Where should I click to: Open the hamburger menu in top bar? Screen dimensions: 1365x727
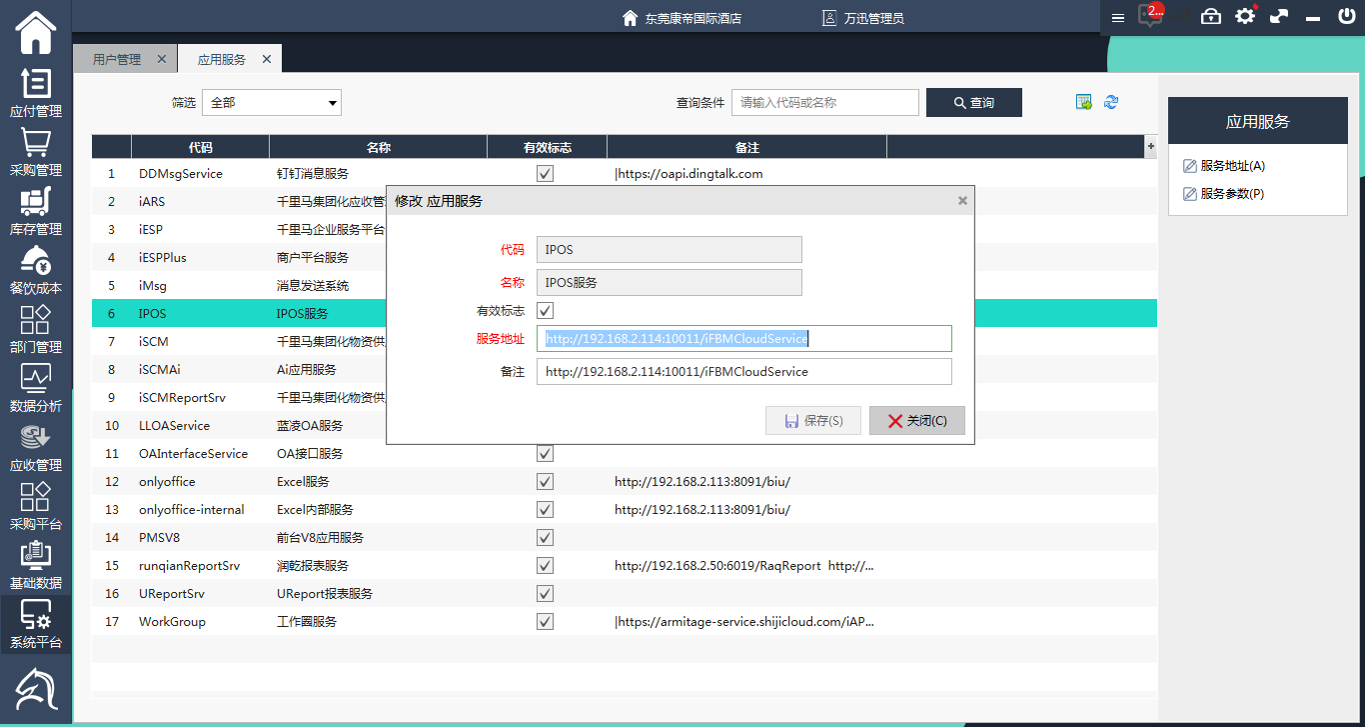coord(1118,17)
